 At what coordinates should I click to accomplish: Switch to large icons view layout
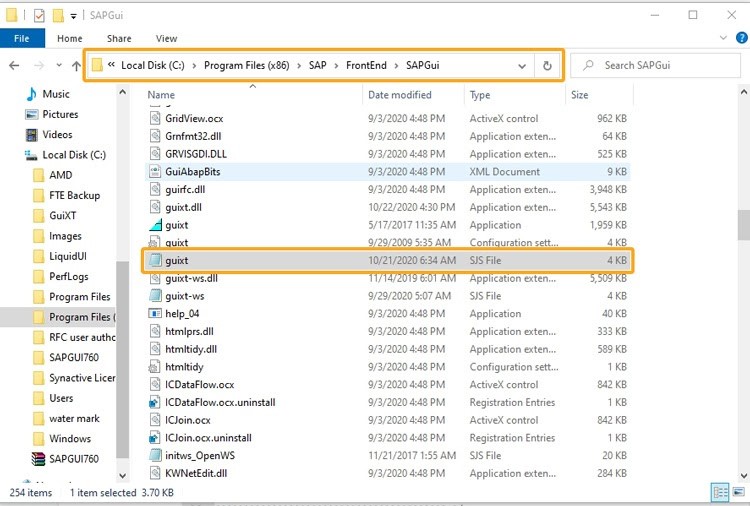737,493
